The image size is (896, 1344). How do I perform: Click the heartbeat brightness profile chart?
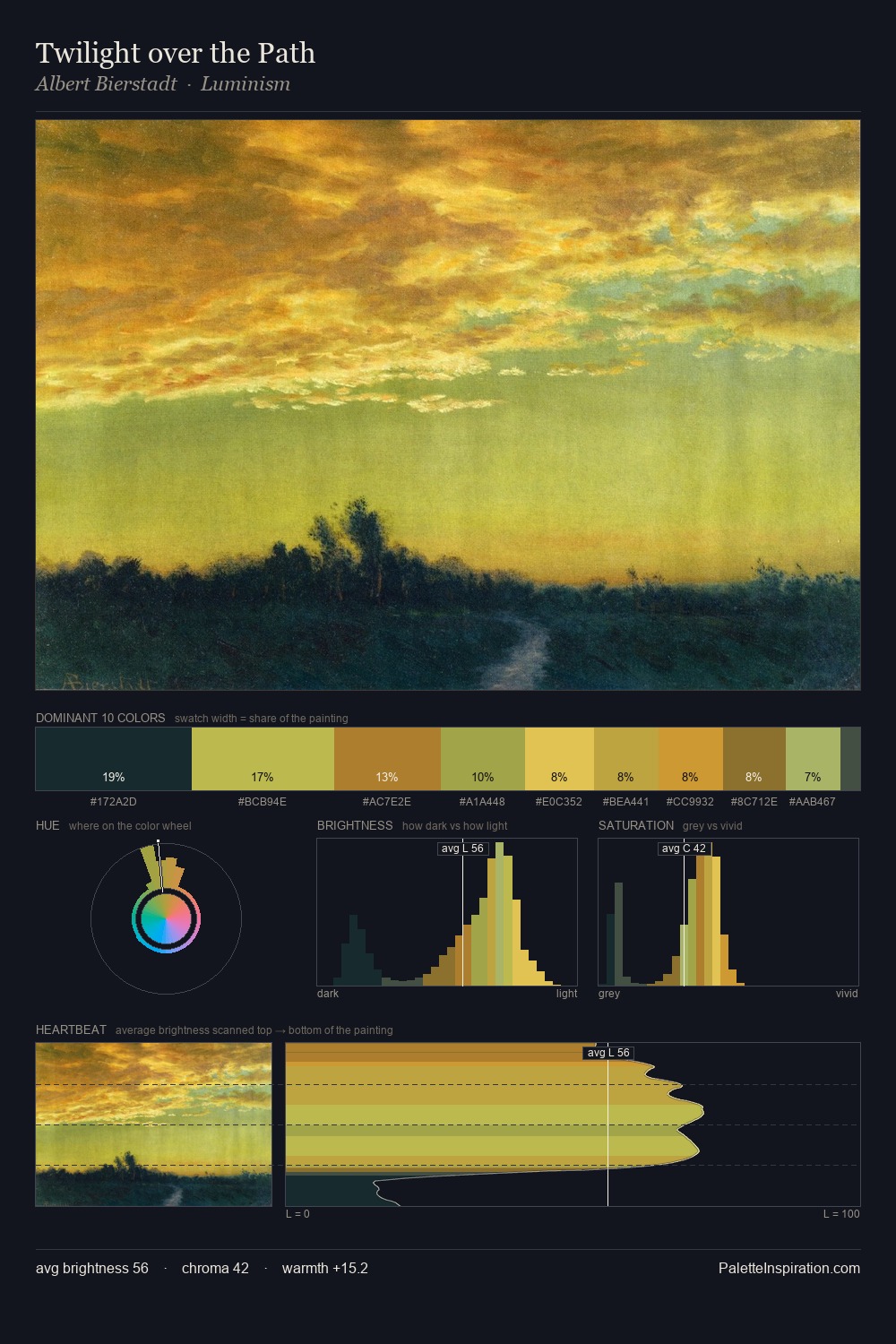pos(573,1124)
